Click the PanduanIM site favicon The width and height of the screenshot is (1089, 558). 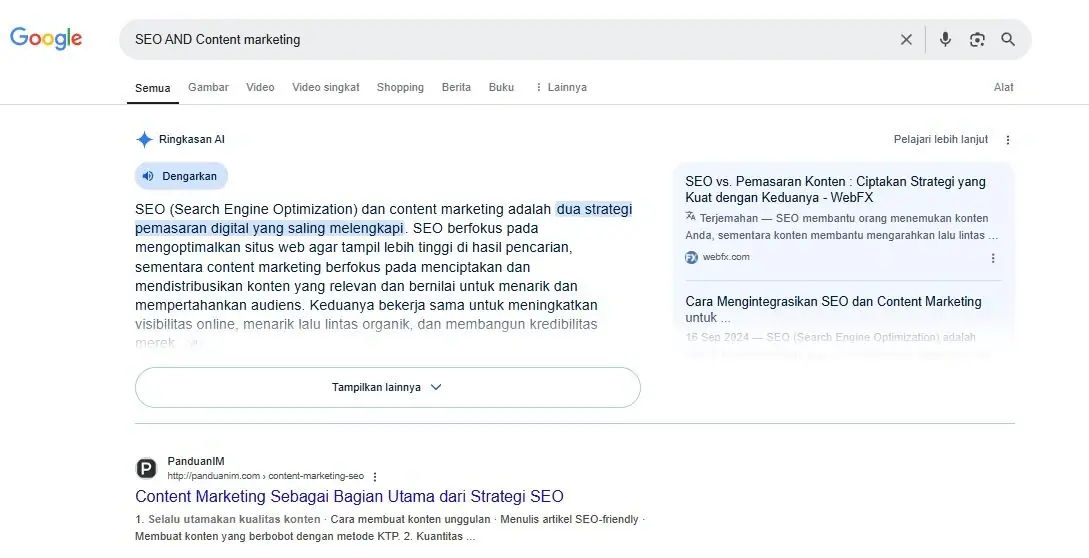146,468
